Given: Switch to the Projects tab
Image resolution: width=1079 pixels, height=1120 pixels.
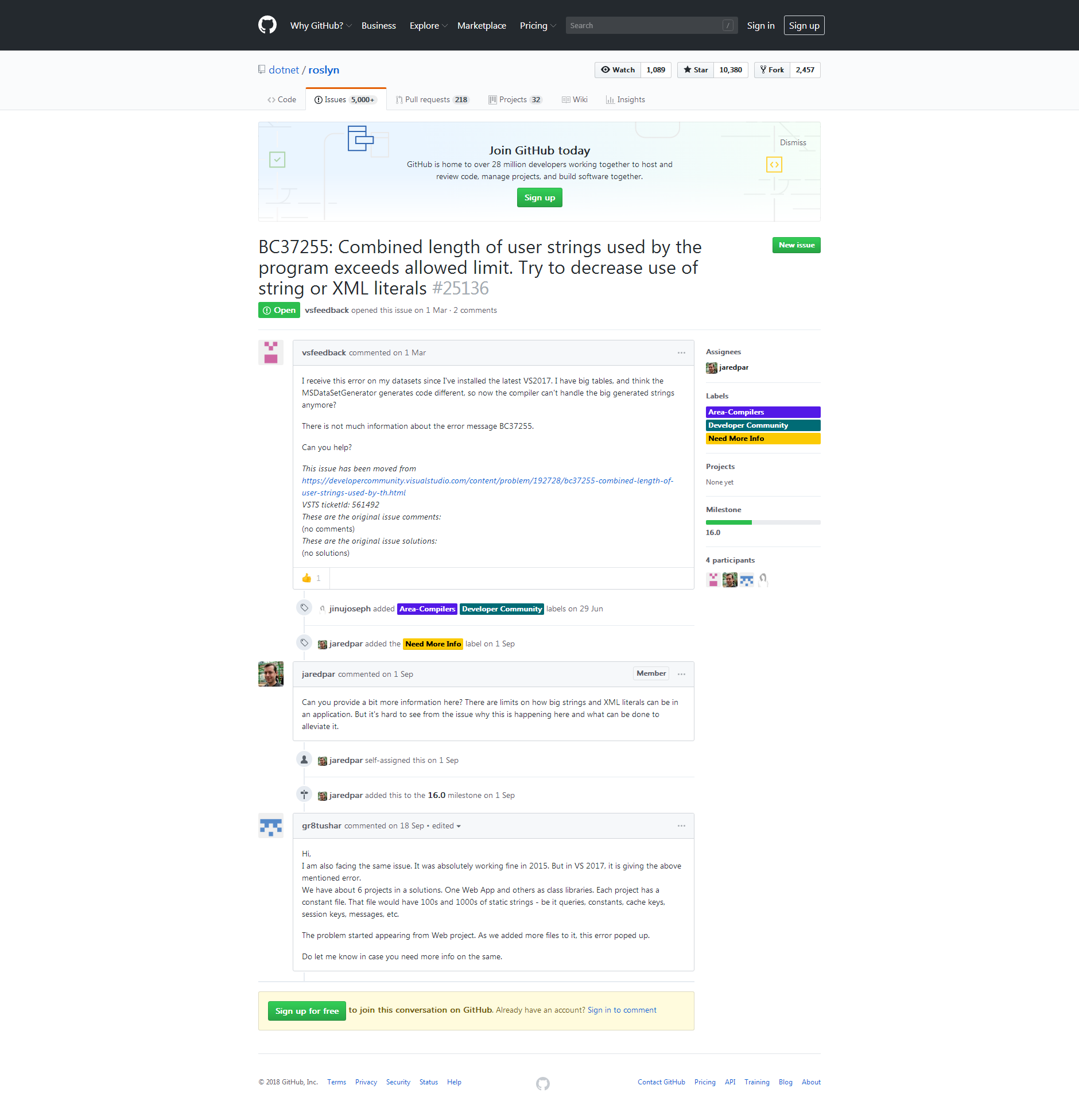Looking at the screenshot, I should click(x=515, y=99).
